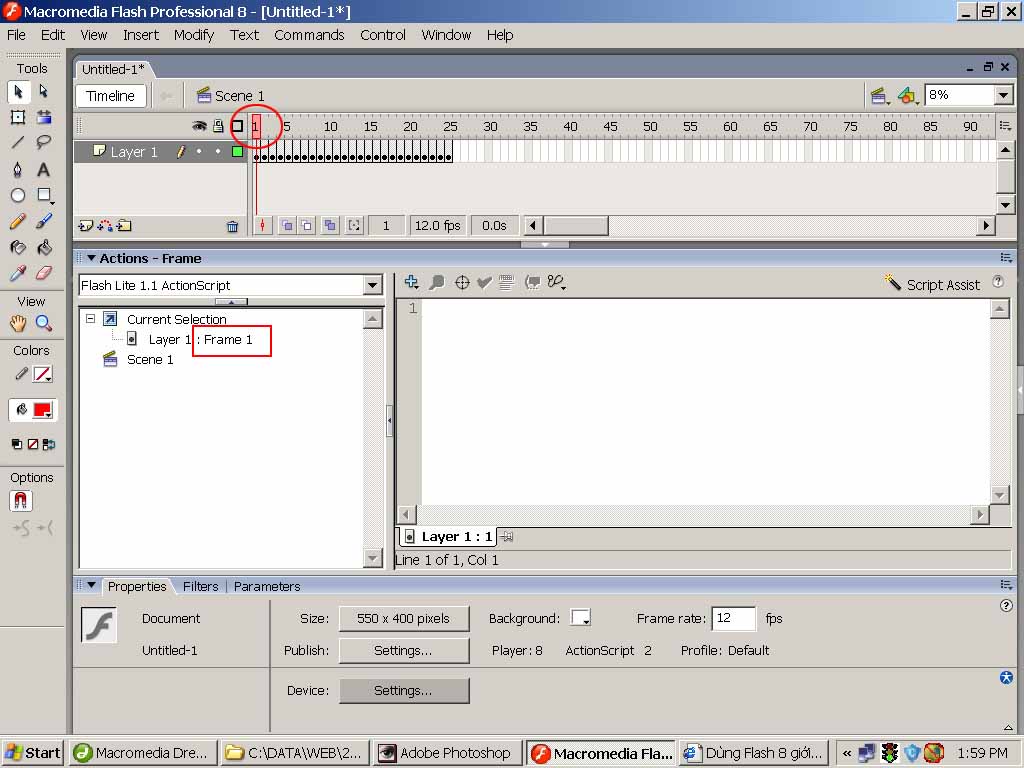The height and width of the screenshot is (768, 1024).
Task: Select the Ink Bottle tool
Action: [x=18, y=247]
